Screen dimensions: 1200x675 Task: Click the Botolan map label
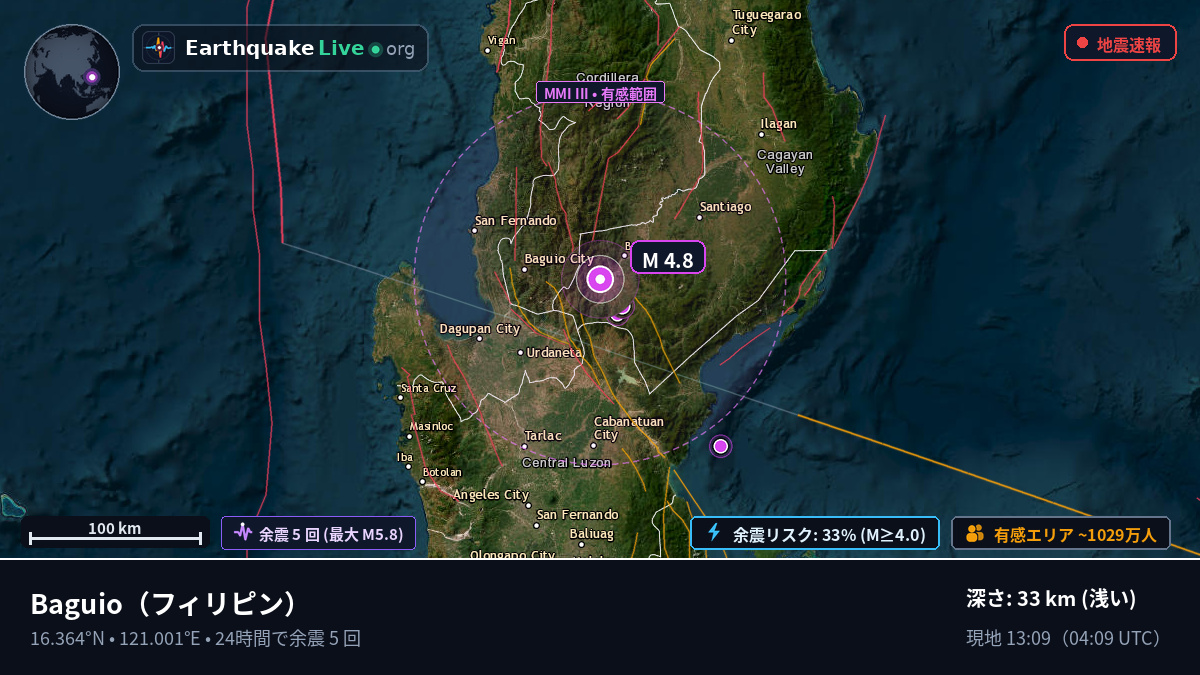tap(442, 472)
